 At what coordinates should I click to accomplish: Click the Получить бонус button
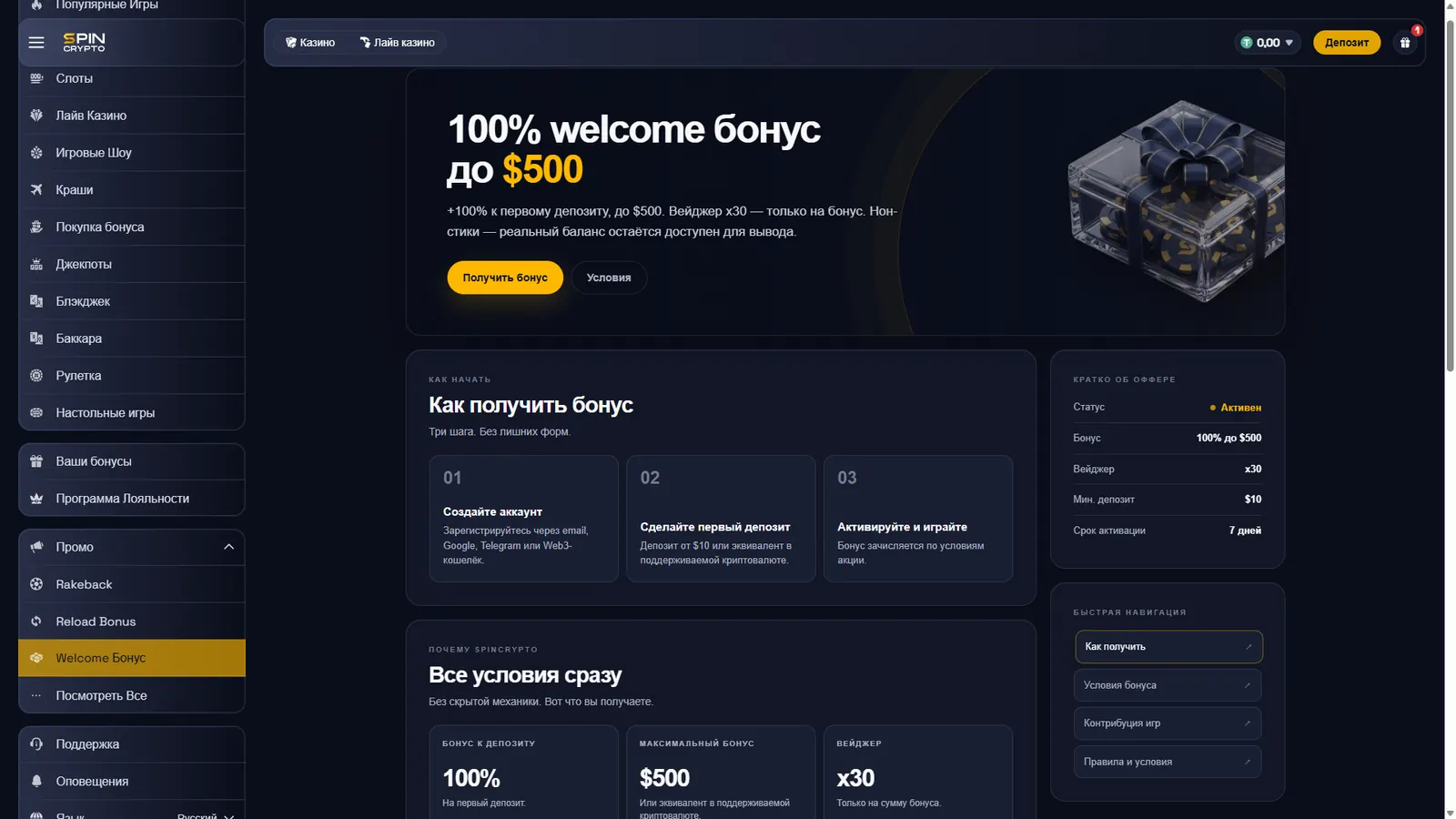pyautogui.click(x=505, y=278)
